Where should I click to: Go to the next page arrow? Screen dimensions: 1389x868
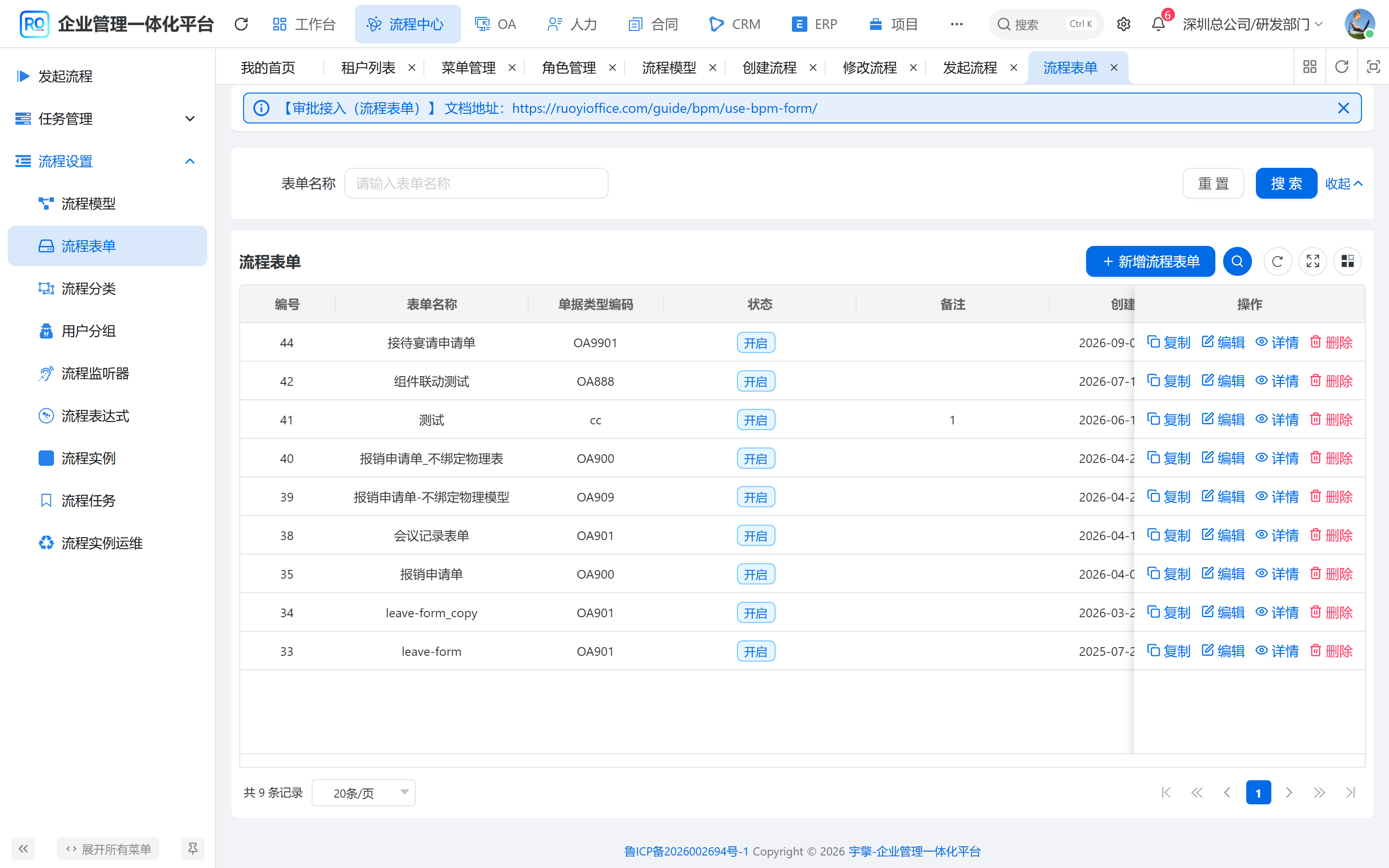1289,792
